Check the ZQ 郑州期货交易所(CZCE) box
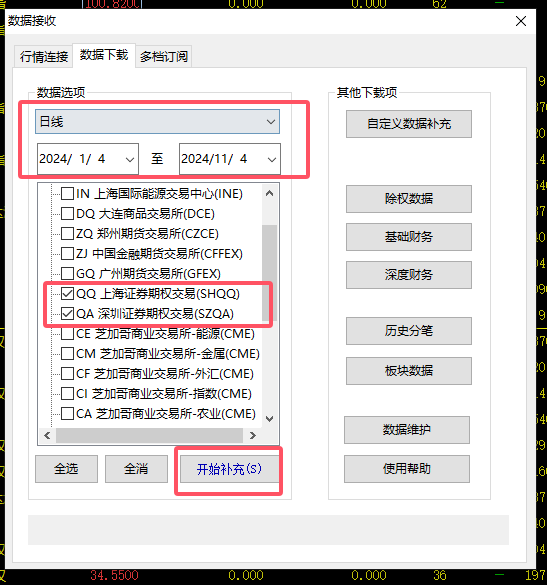Viewport: 547px width, 585px height. coord(67,234)
